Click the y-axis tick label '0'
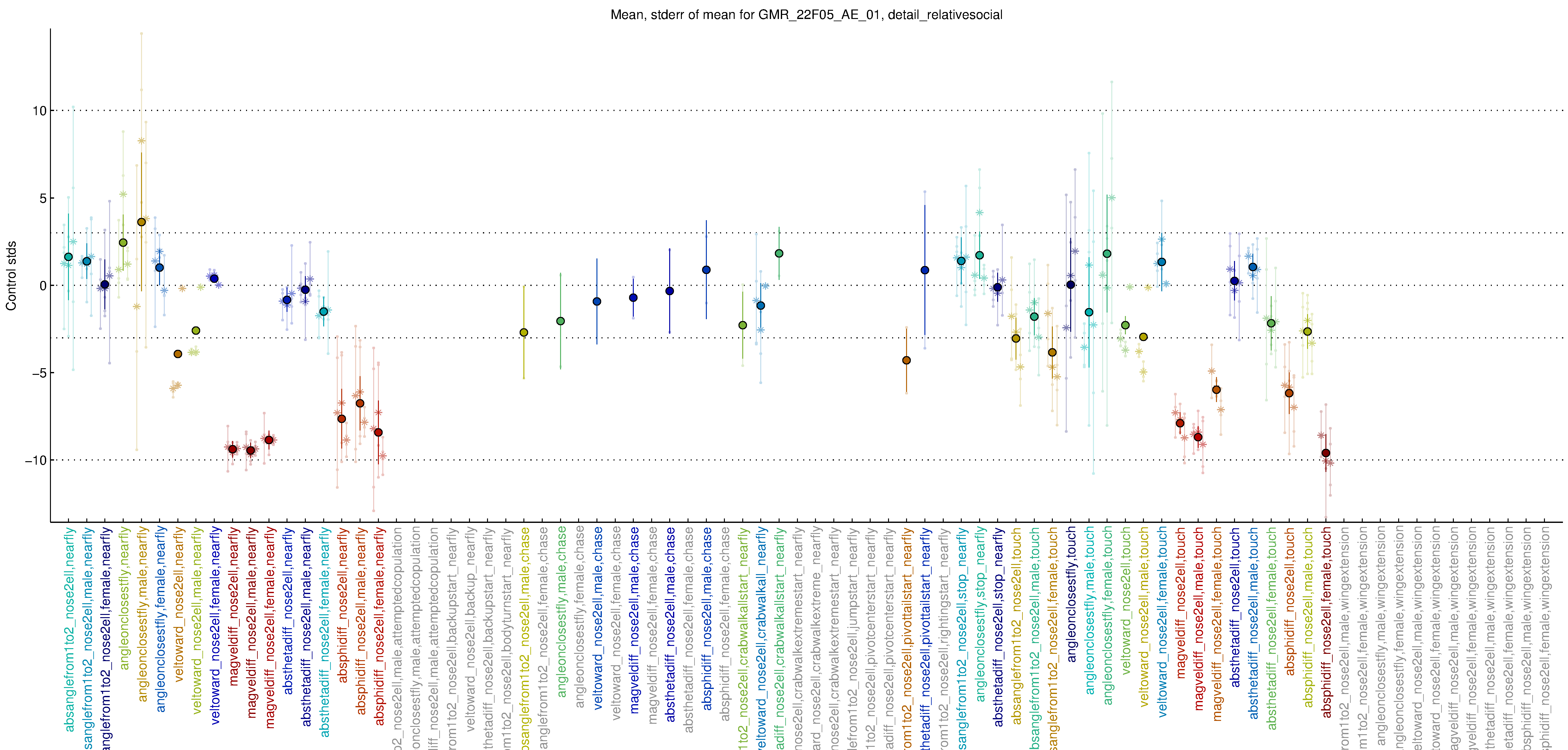 point(43,286)
